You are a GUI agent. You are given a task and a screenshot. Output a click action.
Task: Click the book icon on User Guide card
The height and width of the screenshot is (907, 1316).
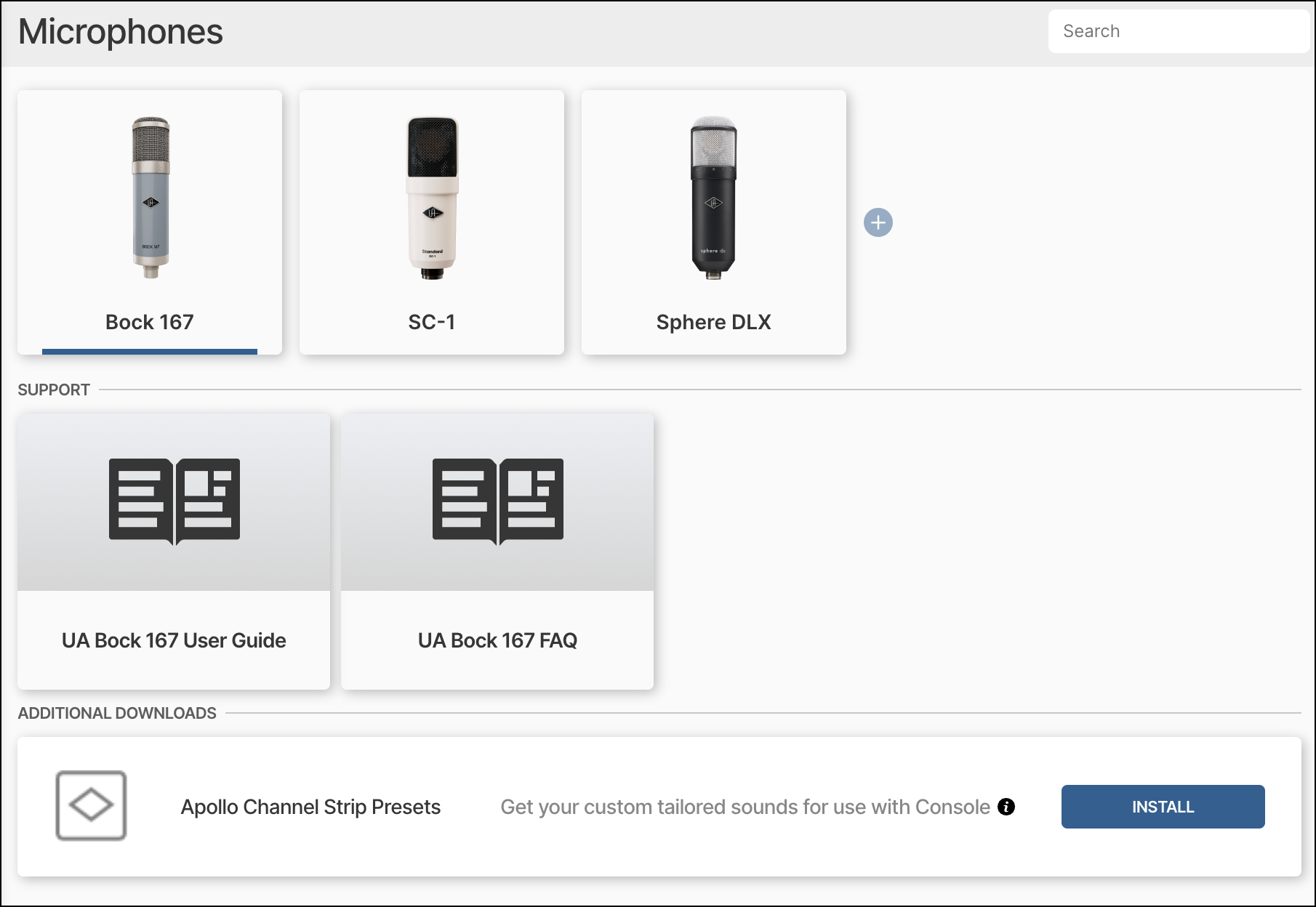coord(174,501)
